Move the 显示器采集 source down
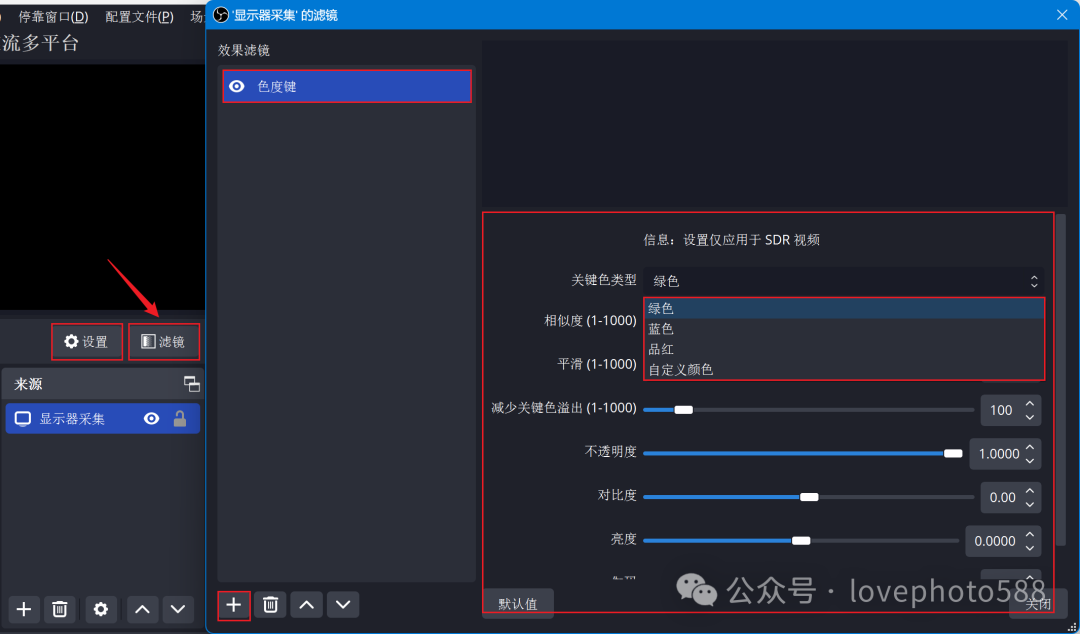The width and height of the screenshot is (1080, 634). pyautogui.click(x=177, y=609)
